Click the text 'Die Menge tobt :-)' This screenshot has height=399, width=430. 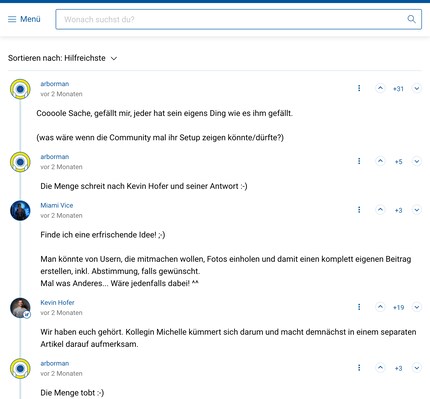click(72, 393)
